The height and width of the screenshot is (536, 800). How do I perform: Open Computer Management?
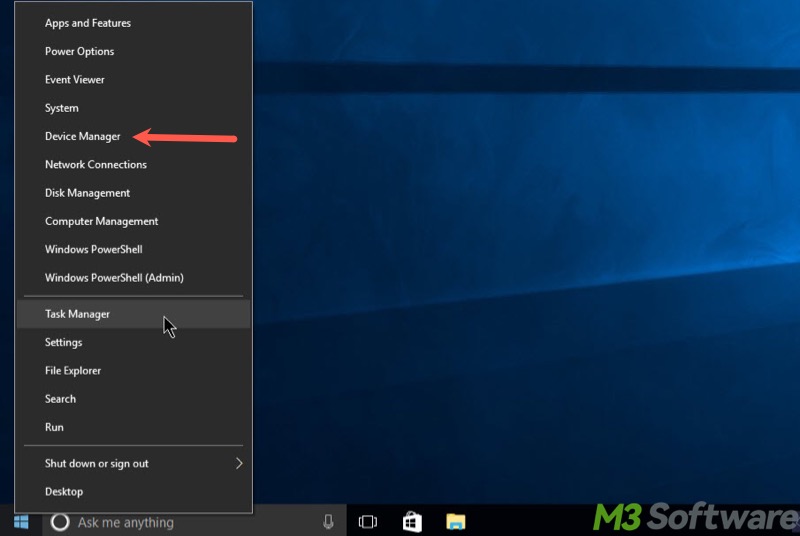(x=102, y=221)
